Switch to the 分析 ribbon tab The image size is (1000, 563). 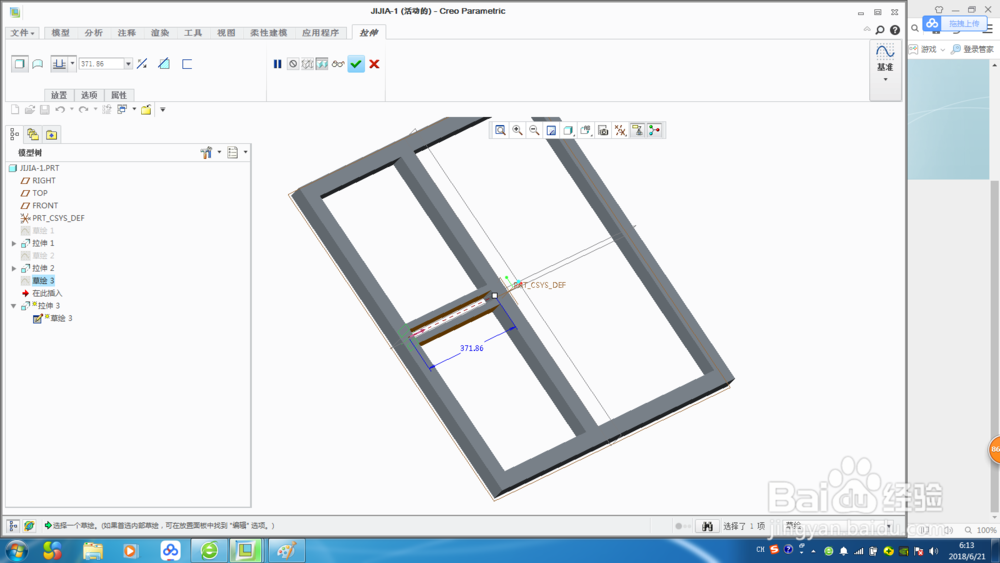click(94, 33)
